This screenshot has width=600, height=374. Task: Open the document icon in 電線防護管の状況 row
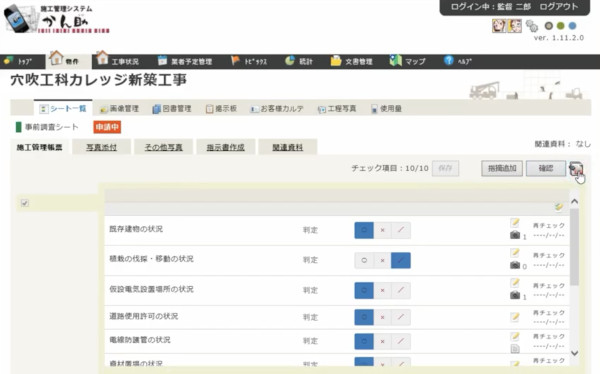(x=515, y=348)
